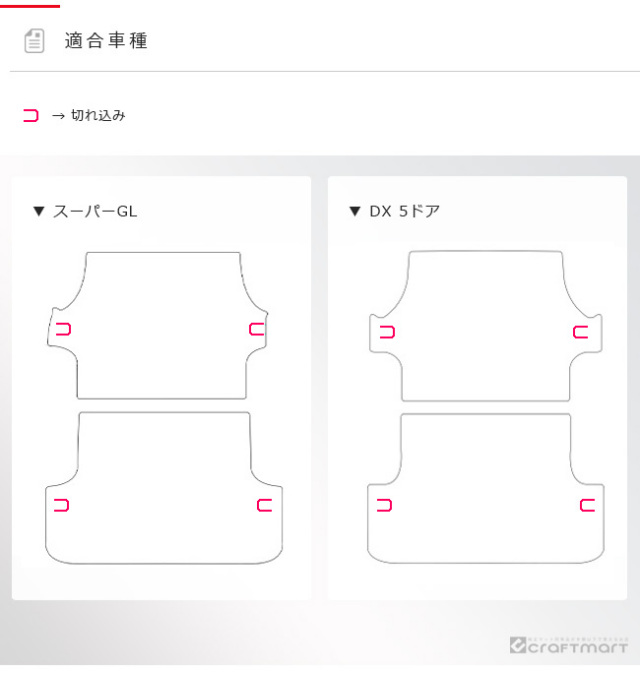The image size is (640, 673).
Task: Select left notch mark on スーパーGL upper mat
Action: coord(63,329)
